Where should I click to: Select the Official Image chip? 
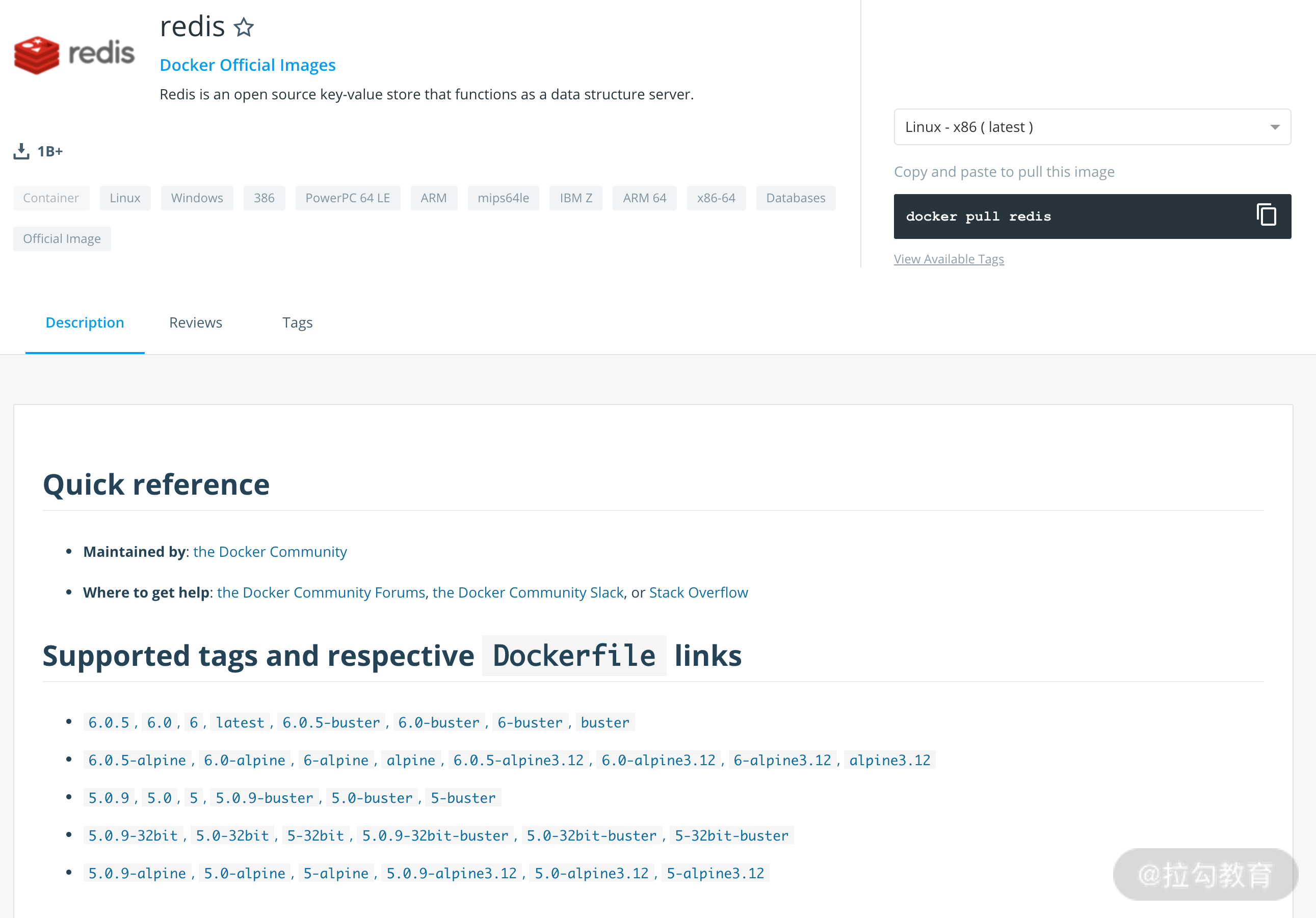62,238
